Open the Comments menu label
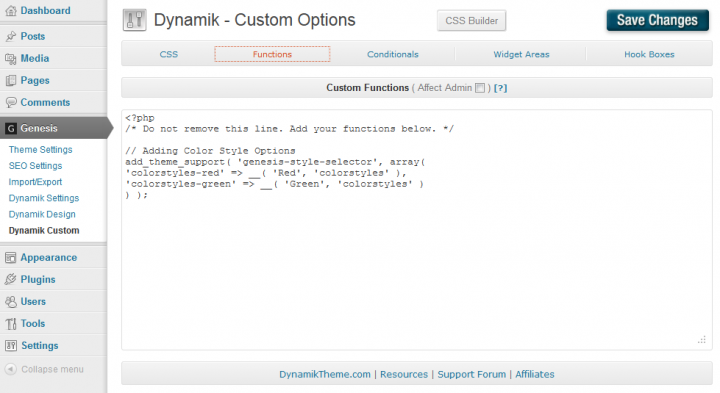 [45, 102]
